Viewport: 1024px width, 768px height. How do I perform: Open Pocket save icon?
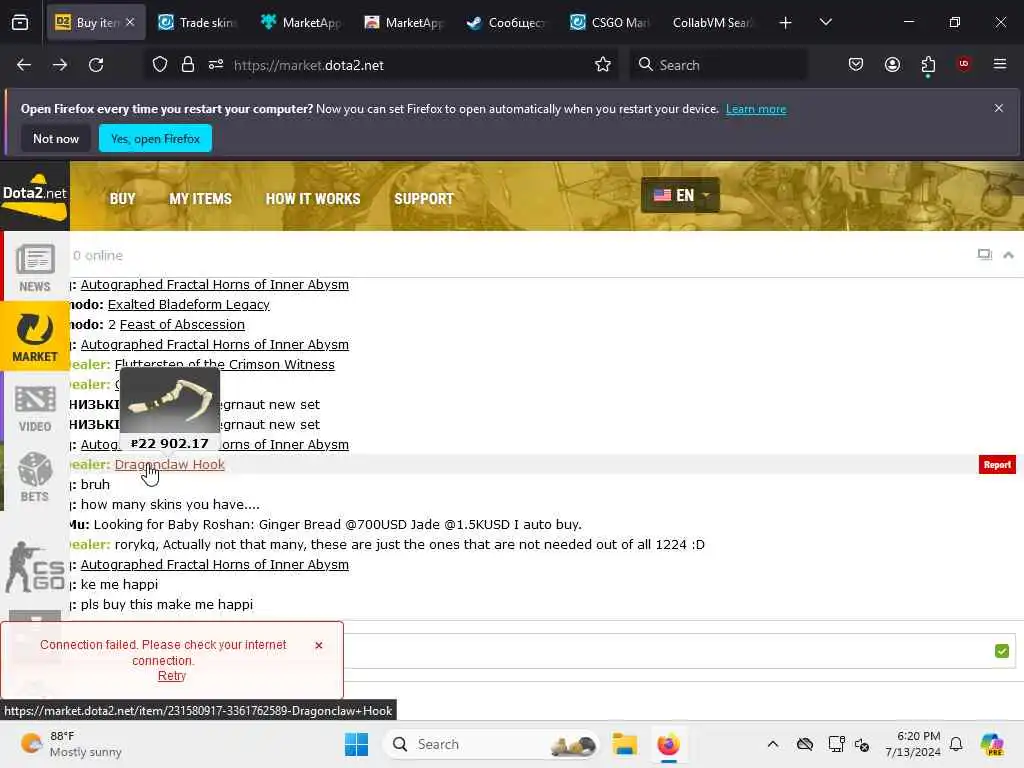(x=856, y=64)
